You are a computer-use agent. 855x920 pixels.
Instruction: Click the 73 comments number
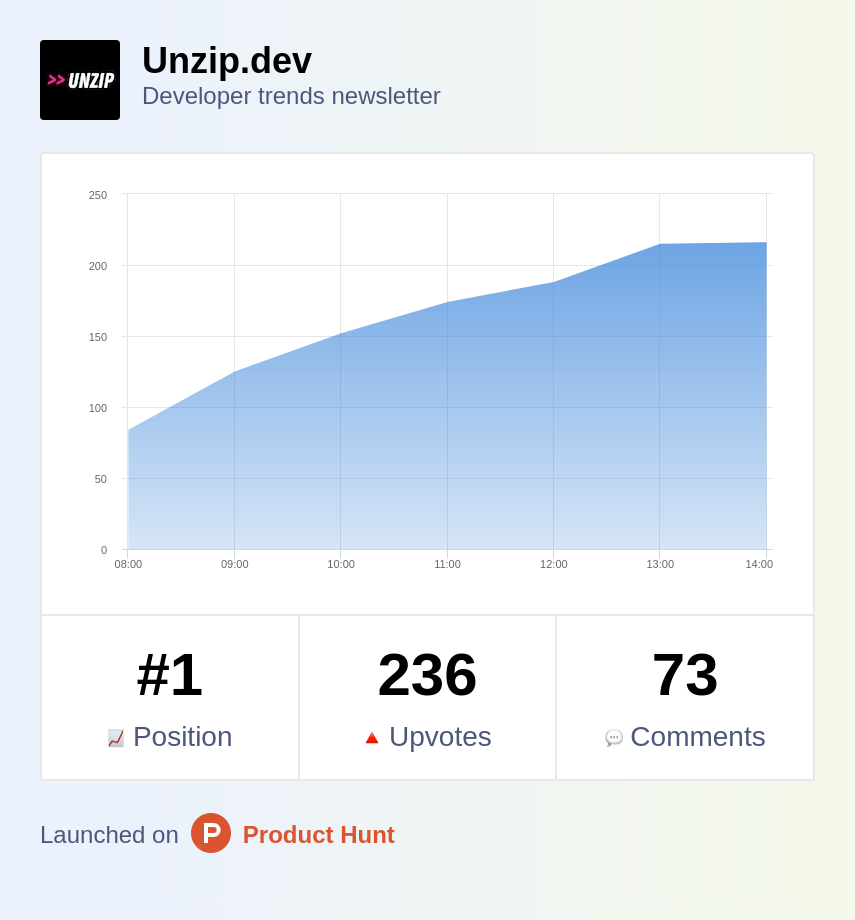pos(685,675)
